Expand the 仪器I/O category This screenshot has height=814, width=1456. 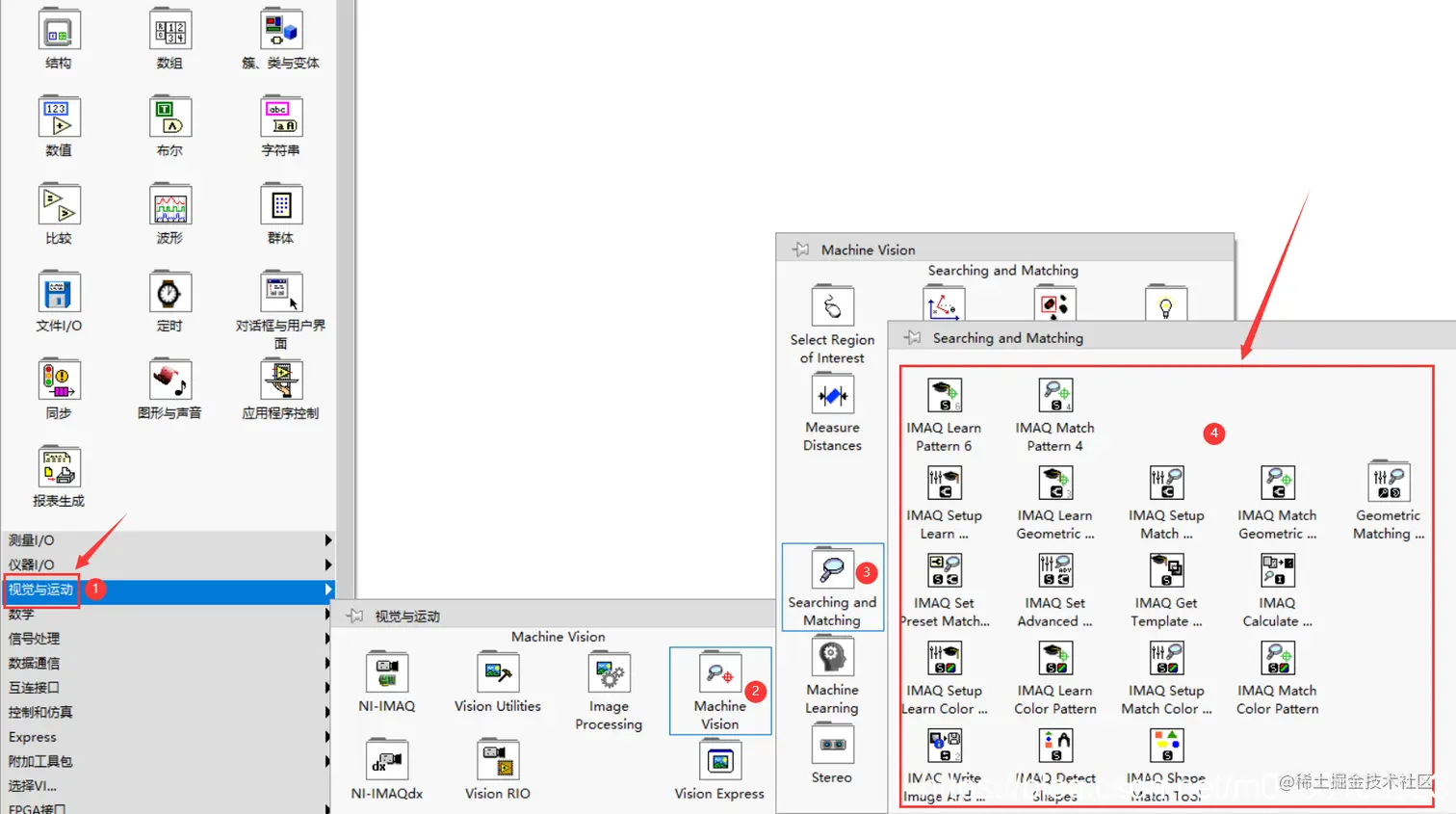click(169, 565)
